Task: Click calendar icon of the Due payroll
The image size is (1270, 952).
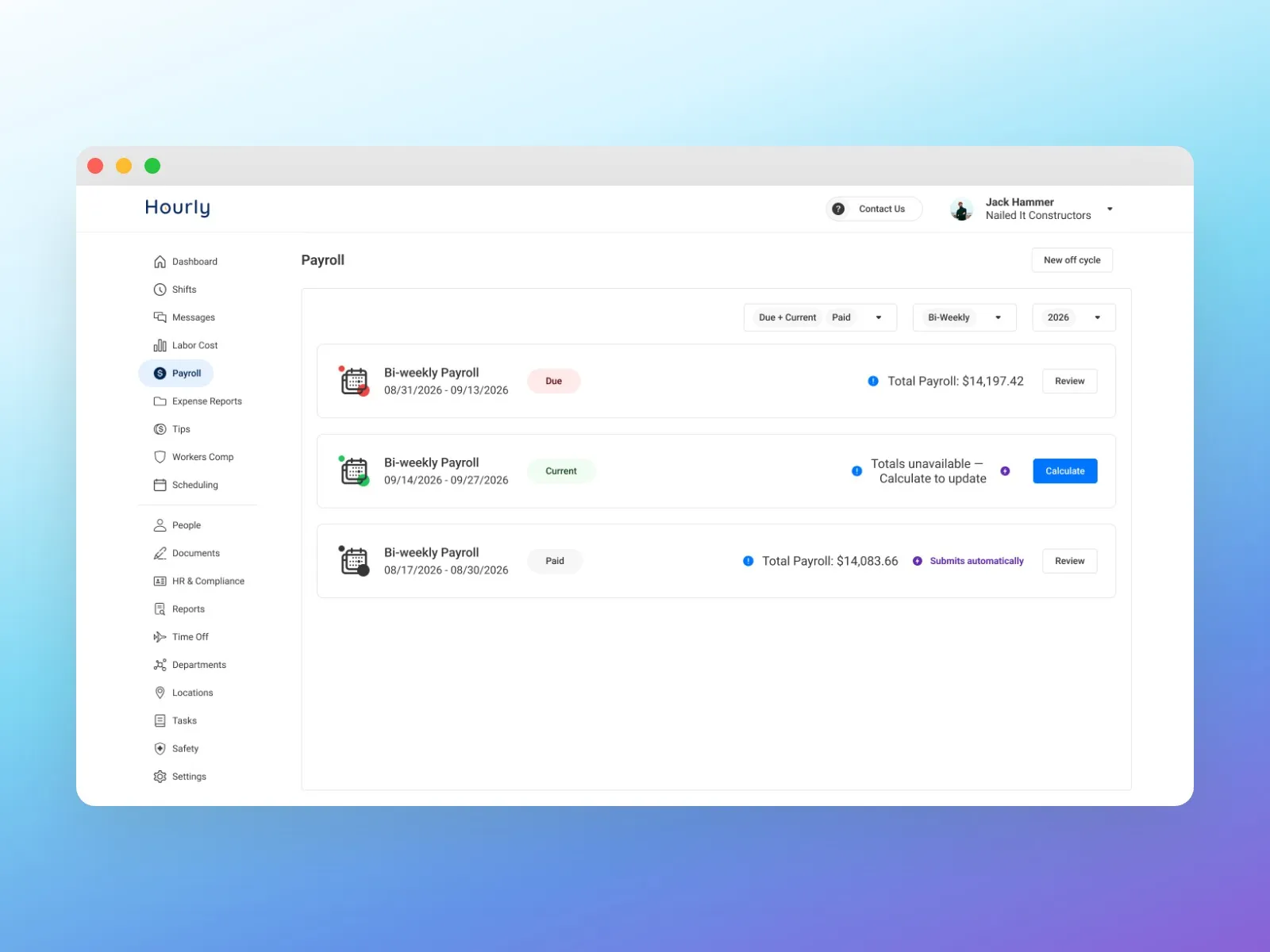Action: click(354, 381)
